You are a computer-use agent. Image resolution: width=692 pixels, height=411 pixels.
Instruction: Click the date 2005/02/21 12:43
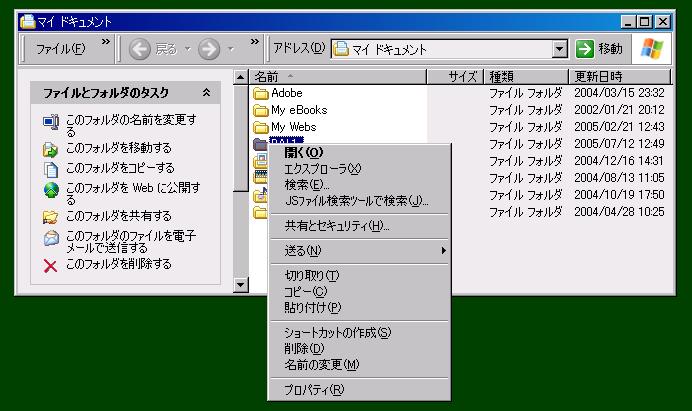coord(619,127)
